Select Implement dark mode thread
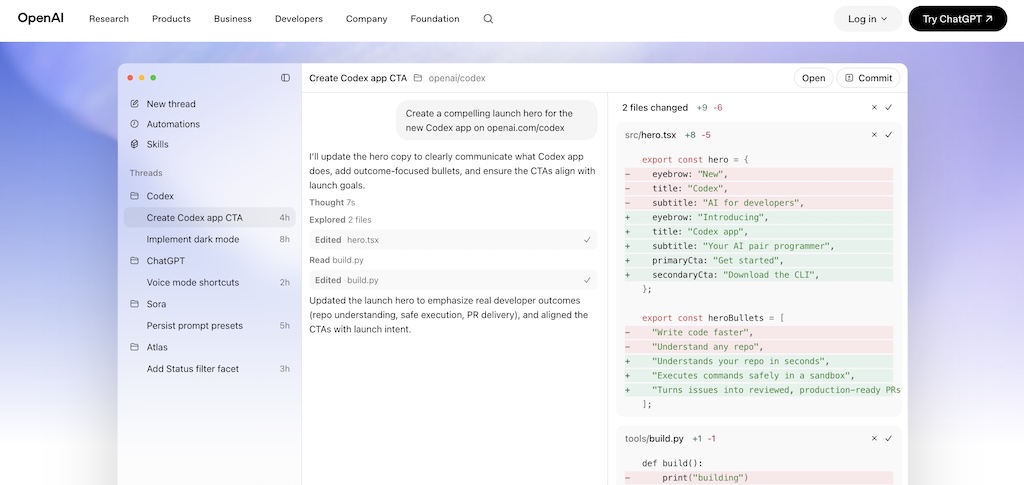The image size is (1024, 485). click(209, 239)
